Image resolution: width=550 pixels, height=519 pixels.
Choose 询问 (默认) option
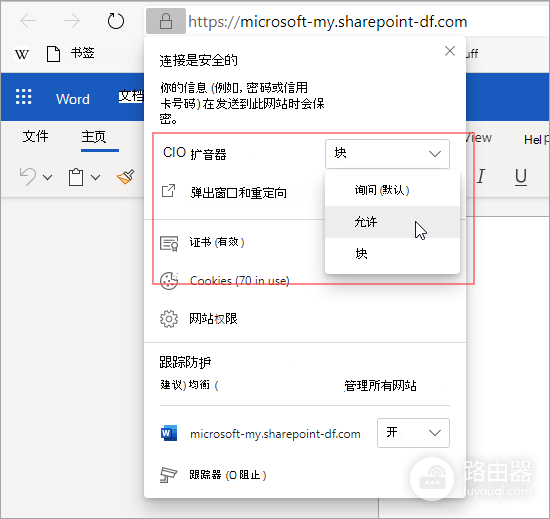tap(392, 190)
